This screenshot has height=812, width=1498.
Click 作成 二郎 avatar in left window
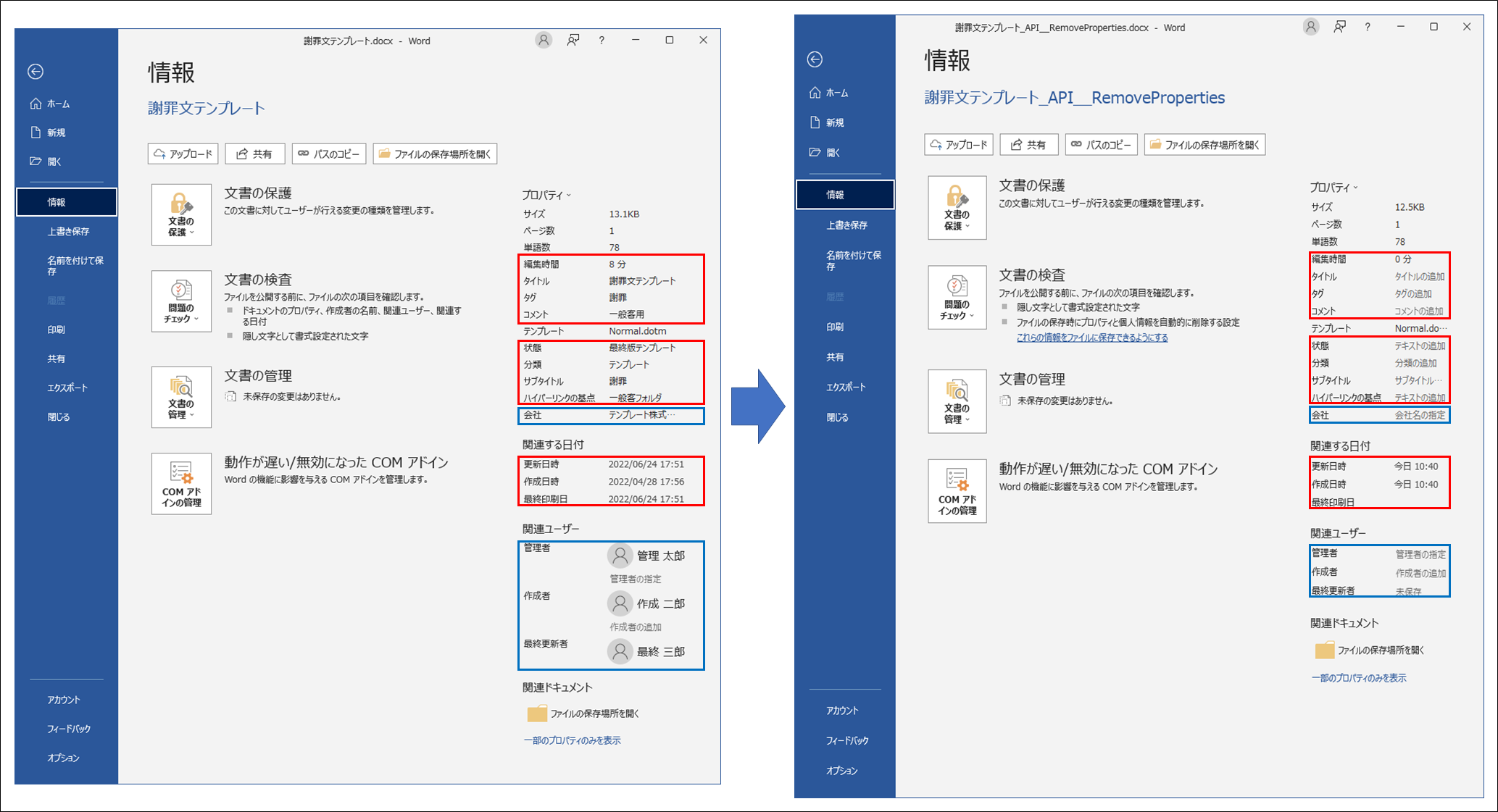(x=620, y=603)
